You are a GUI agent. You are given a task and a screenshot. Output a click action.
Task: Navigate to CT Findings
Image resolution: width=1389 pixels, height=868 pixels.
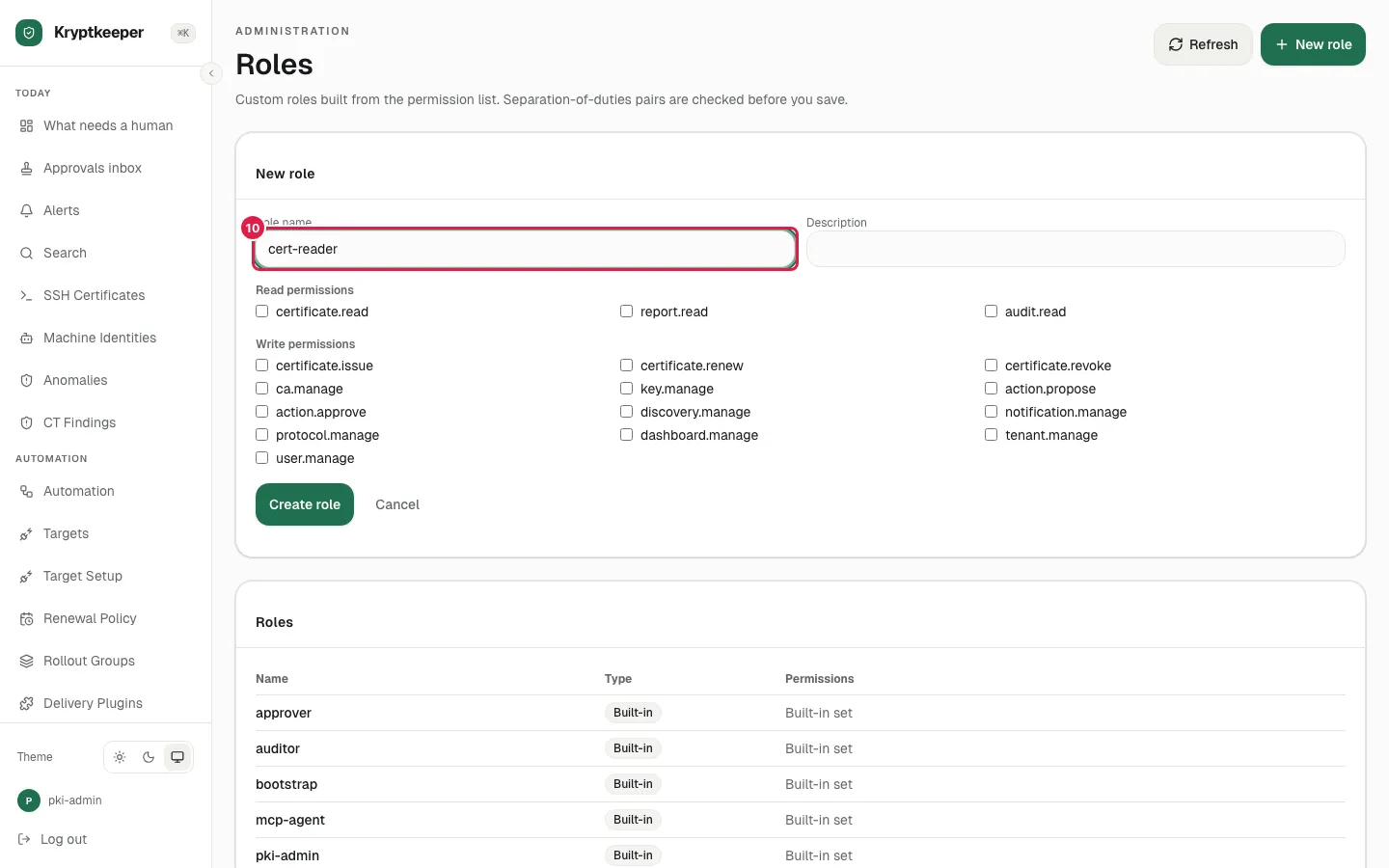click(106, 423)
